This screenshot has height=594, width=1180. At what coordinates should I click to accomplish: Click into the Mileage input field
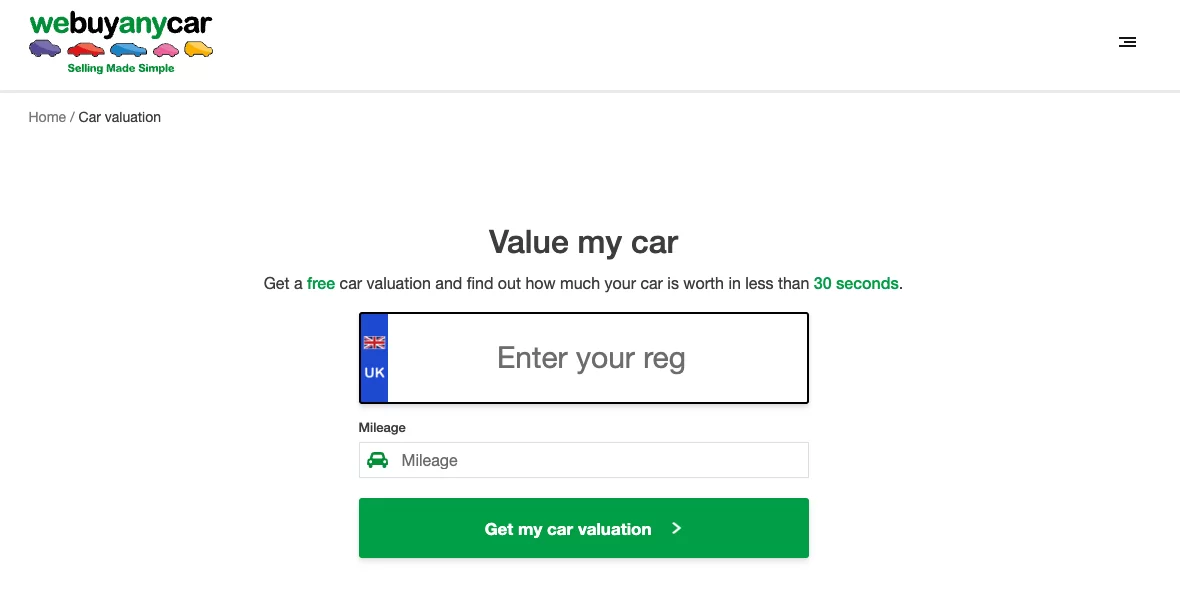tap(600, 460)
